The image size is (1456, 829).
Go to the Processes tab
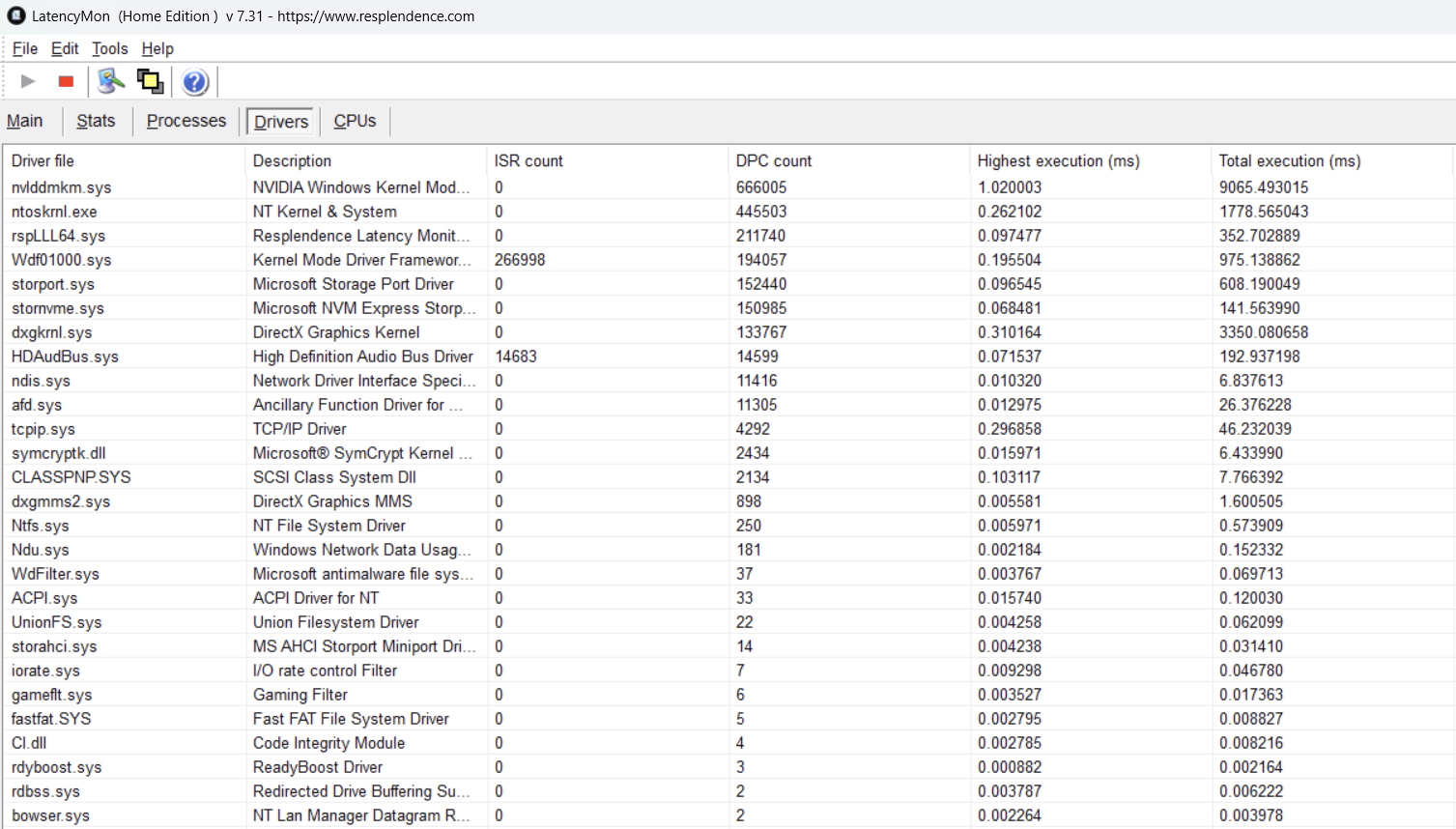(x=186, y=121)
